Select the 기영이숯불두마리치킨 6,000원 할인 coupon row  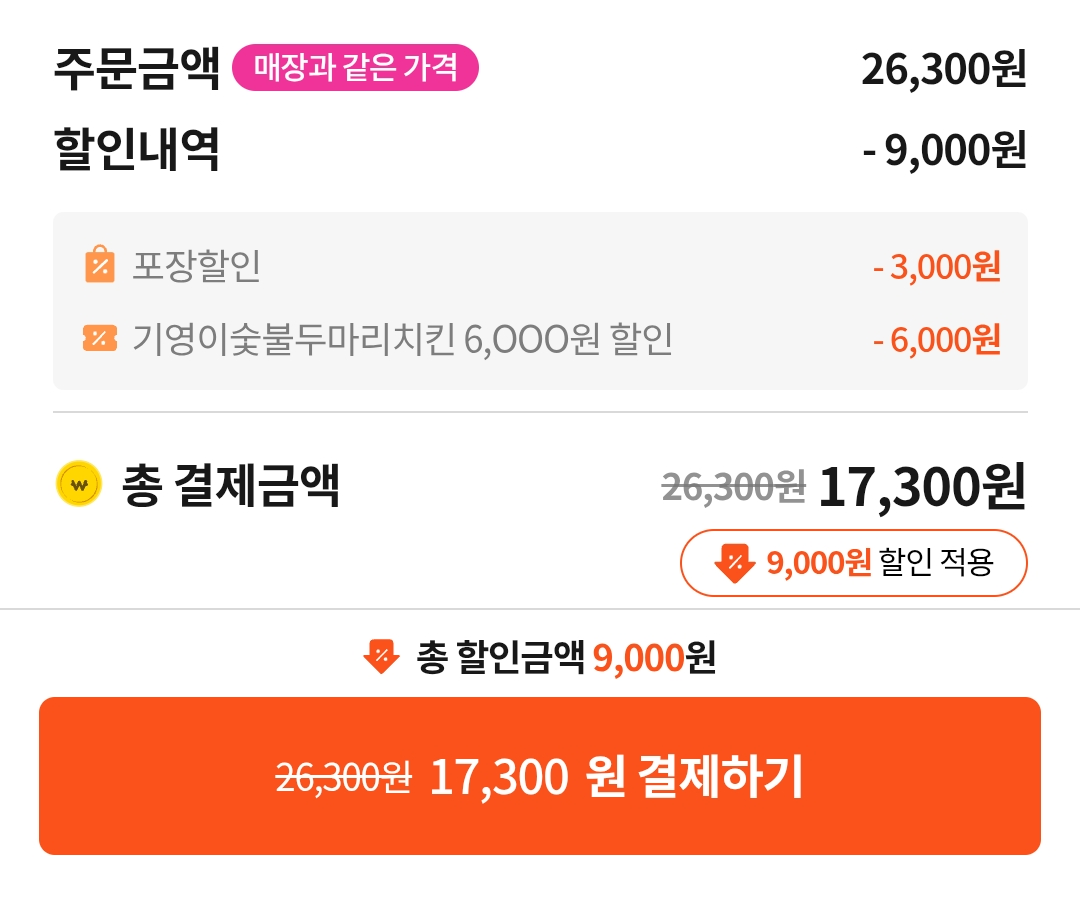pyautogui.click(x=402, y=340)
